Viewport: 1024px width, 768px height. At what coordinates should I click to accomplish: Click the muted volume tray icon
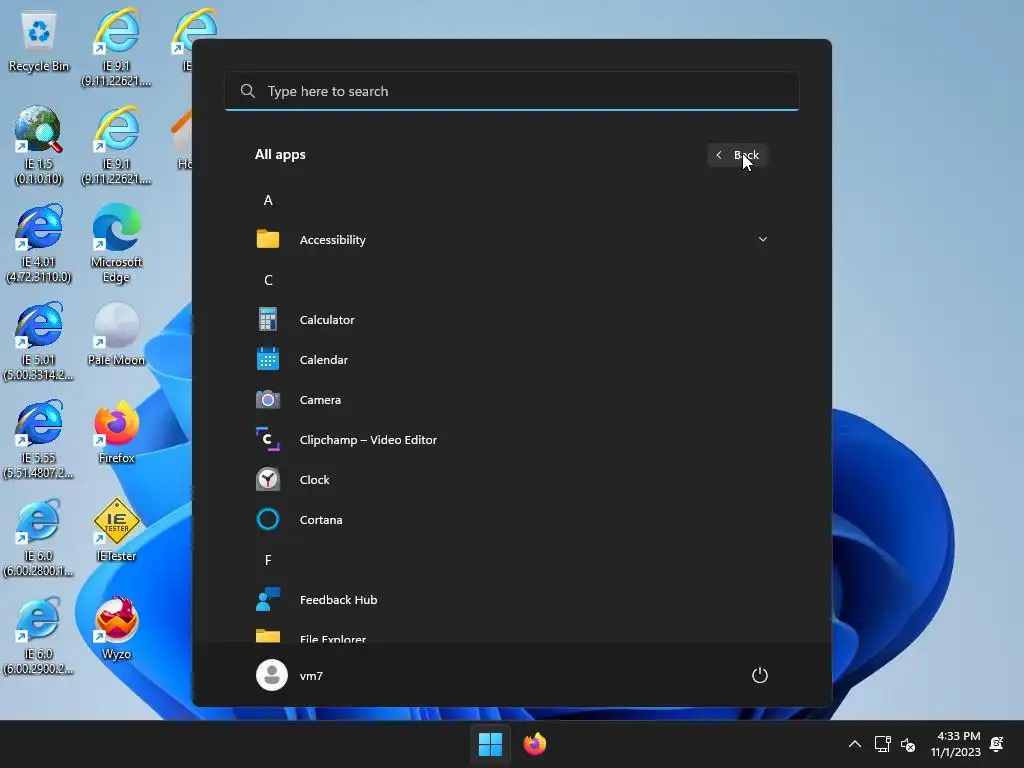(x=908, y=744)
